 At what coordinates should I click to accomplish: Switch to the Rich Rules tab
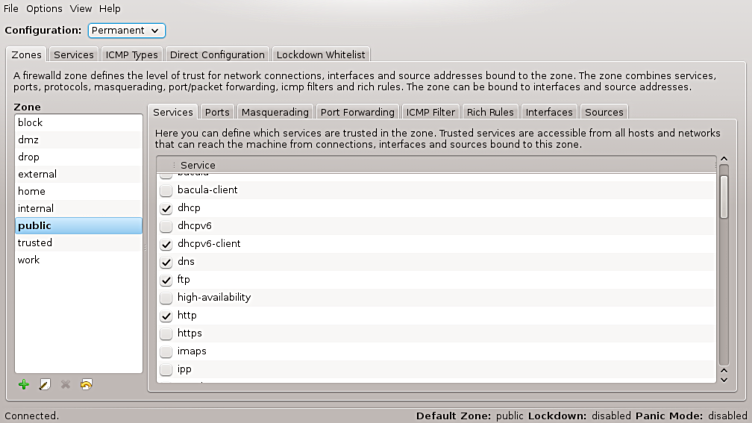click(489, 112)
